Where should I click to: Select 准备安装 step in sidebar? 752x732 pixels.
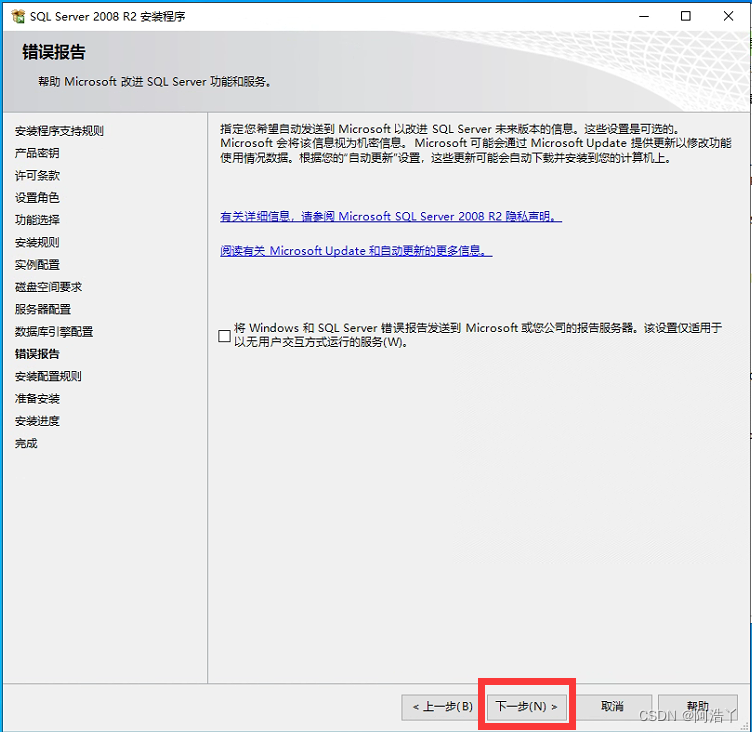click(x=37, y=399)
